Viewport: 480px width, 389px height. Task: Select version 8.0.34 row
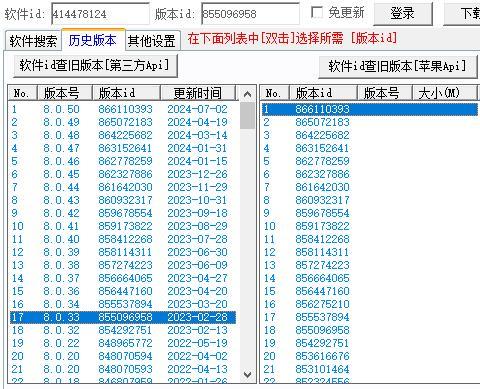[x=123, y=304]
